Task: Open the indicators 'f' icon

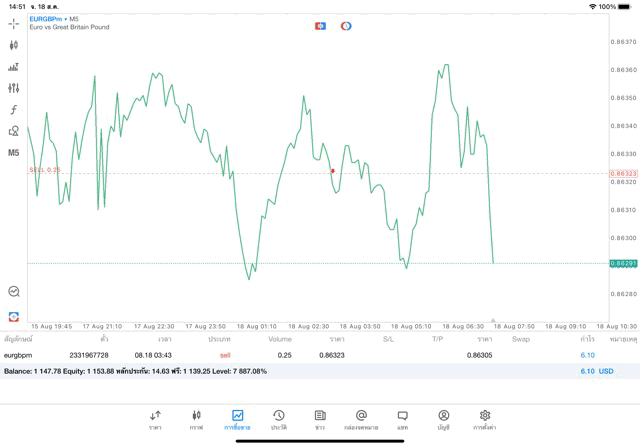Action: point(14,110)
